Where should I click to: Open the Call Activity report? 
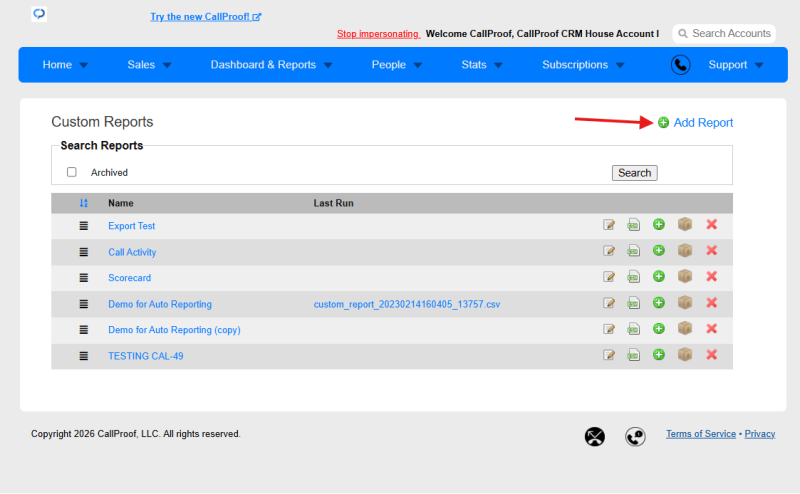pos(132,252)
